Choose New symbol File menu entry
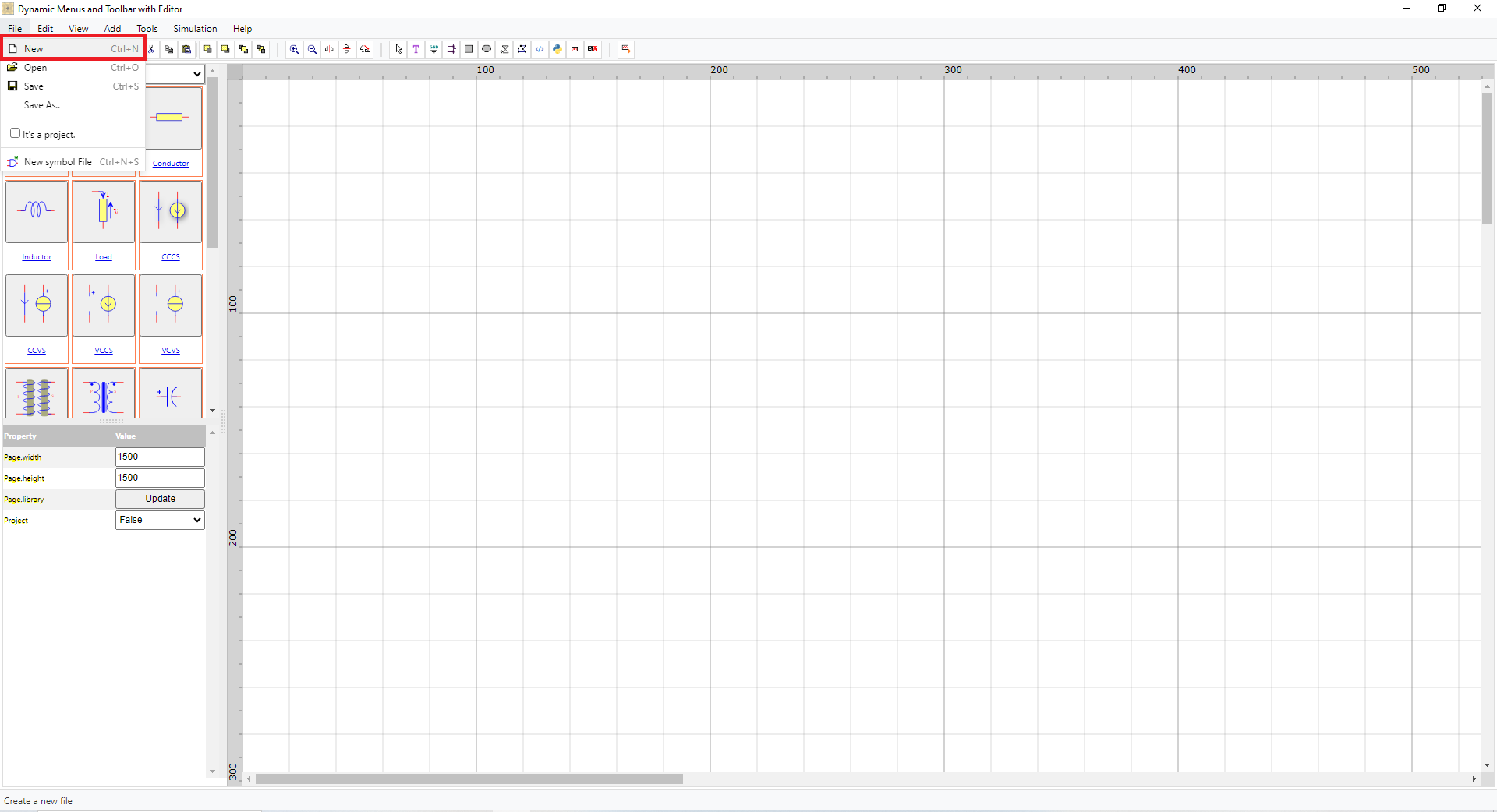The width and height of the screenshot is (1497, 812). pyautogui.click(x=73, y=162)
